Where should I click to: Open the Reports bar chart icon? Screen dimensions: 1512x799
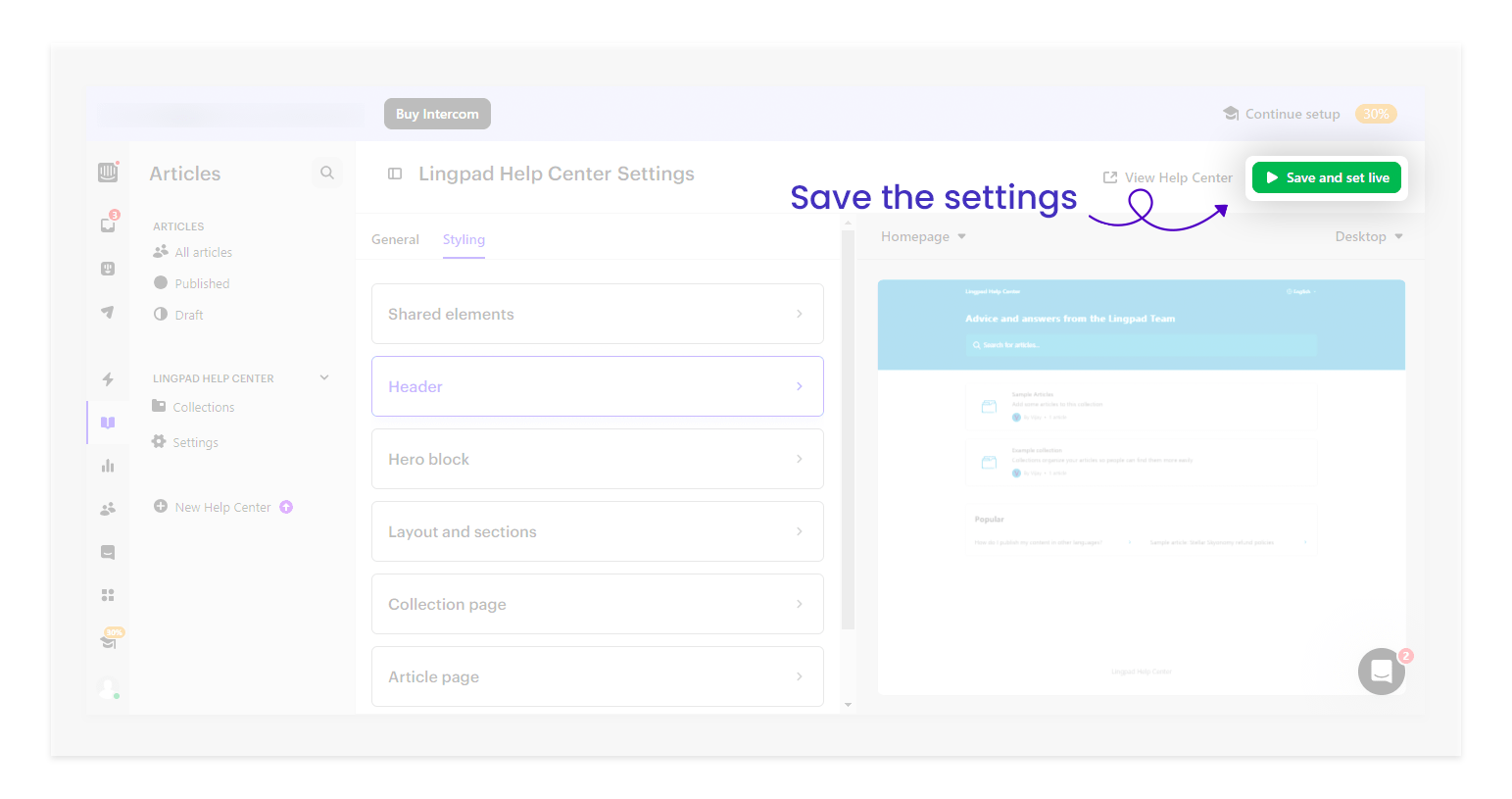108,466
